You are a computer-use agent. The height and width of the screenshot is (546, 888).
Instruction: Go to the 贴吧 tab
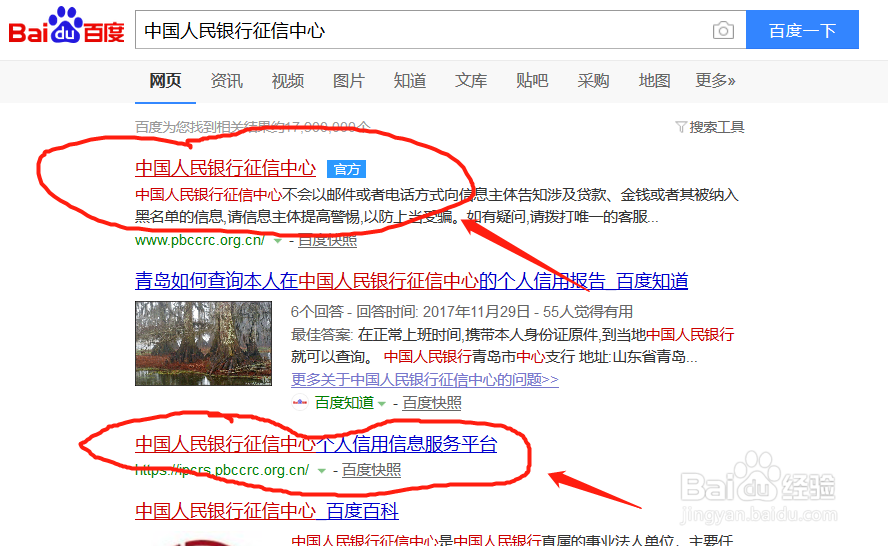click(x=532, y=81)
